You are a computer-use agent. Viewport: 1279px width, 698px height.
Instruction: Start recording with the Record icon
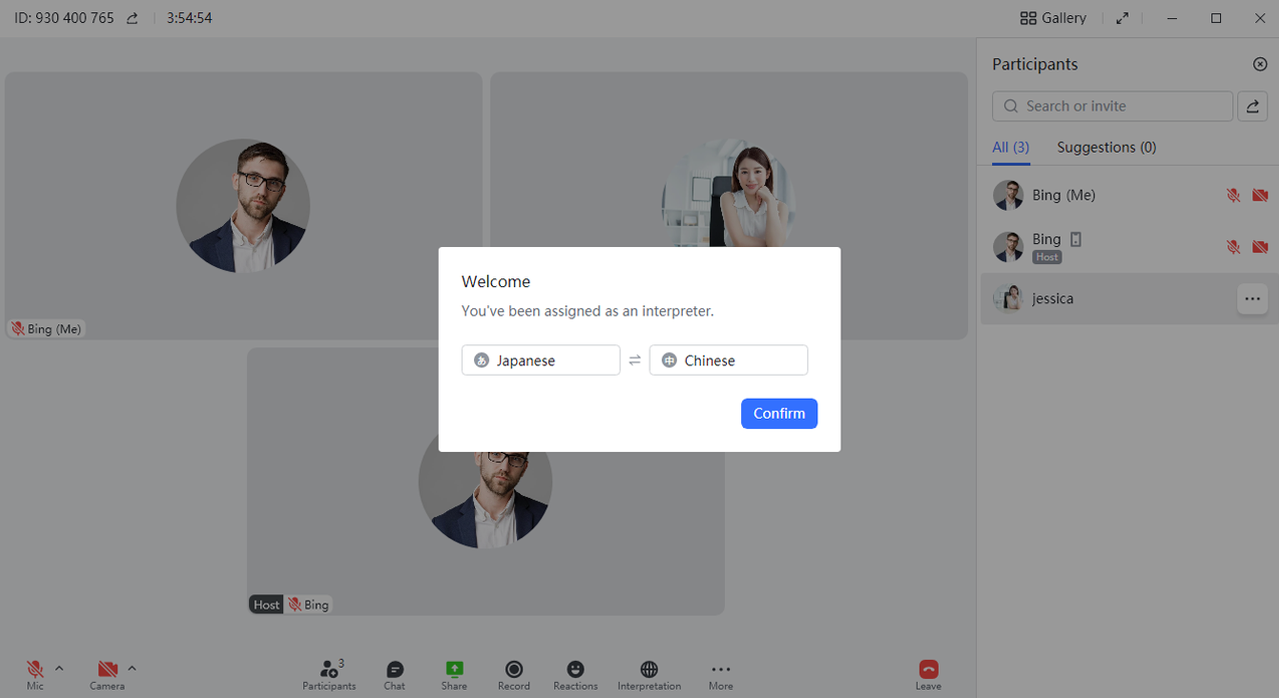[514, 670]
